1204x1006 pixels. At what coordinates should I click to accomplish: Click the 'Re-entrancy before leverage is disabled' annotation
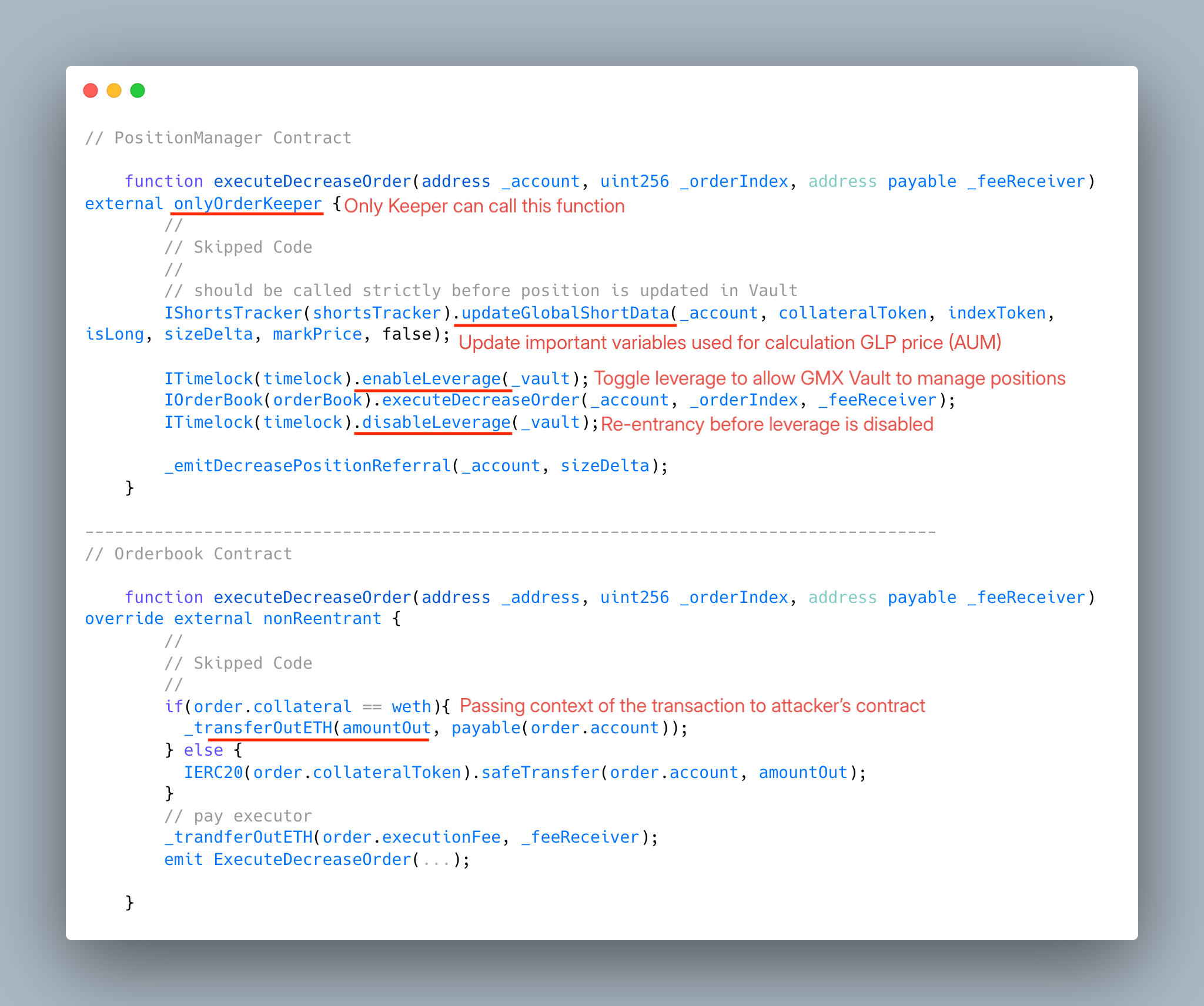767,424
